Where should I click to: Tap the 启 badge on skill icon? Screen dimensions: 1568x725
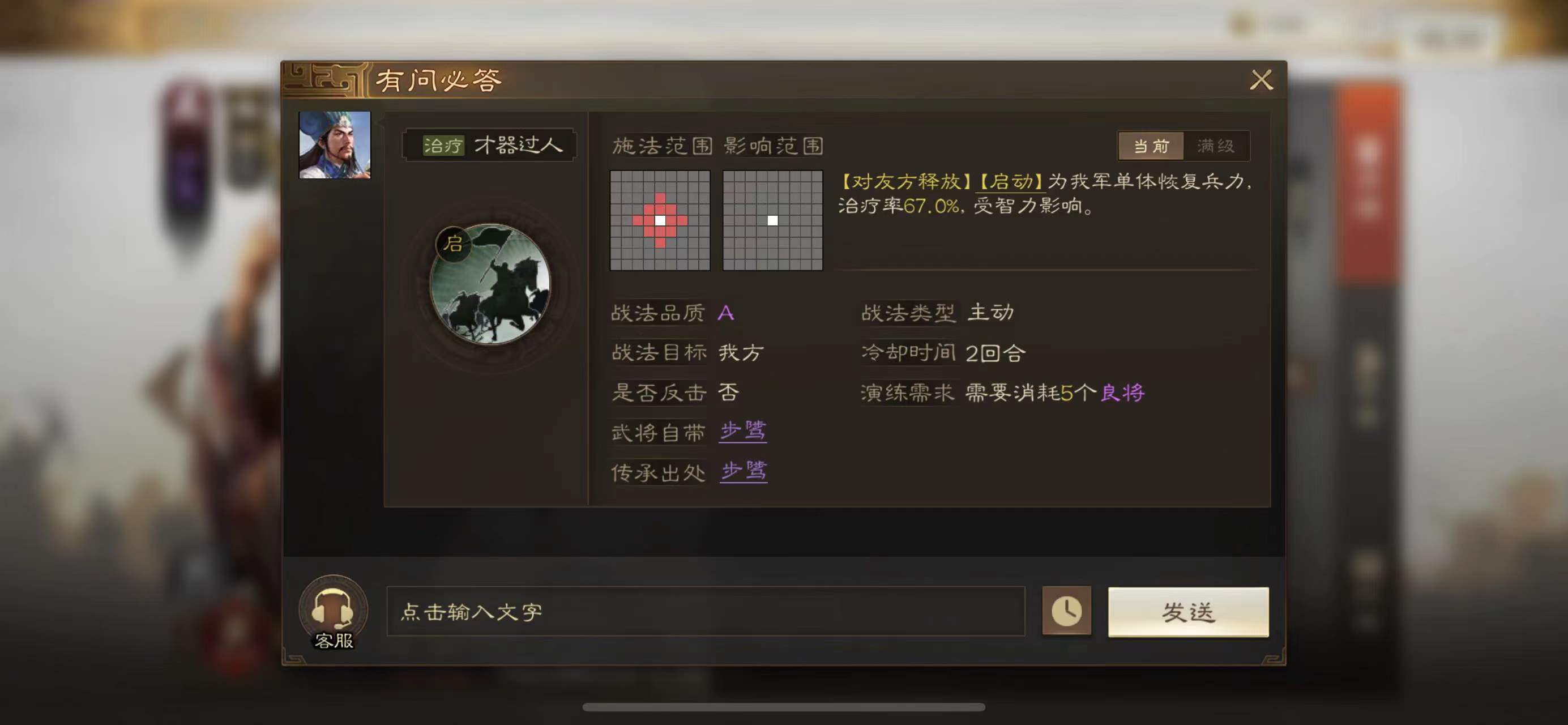(x=453, y=244)
